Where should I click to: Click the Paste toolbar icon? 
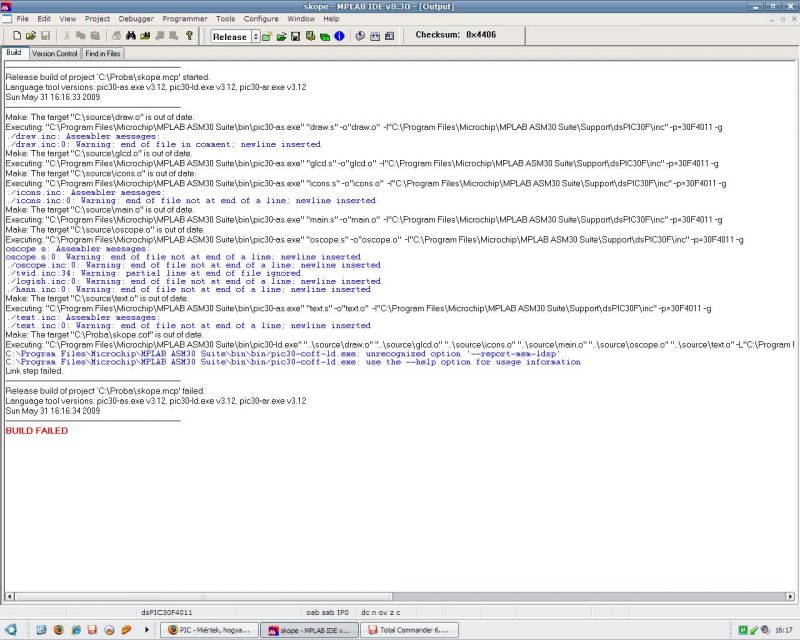click(95, 36)
